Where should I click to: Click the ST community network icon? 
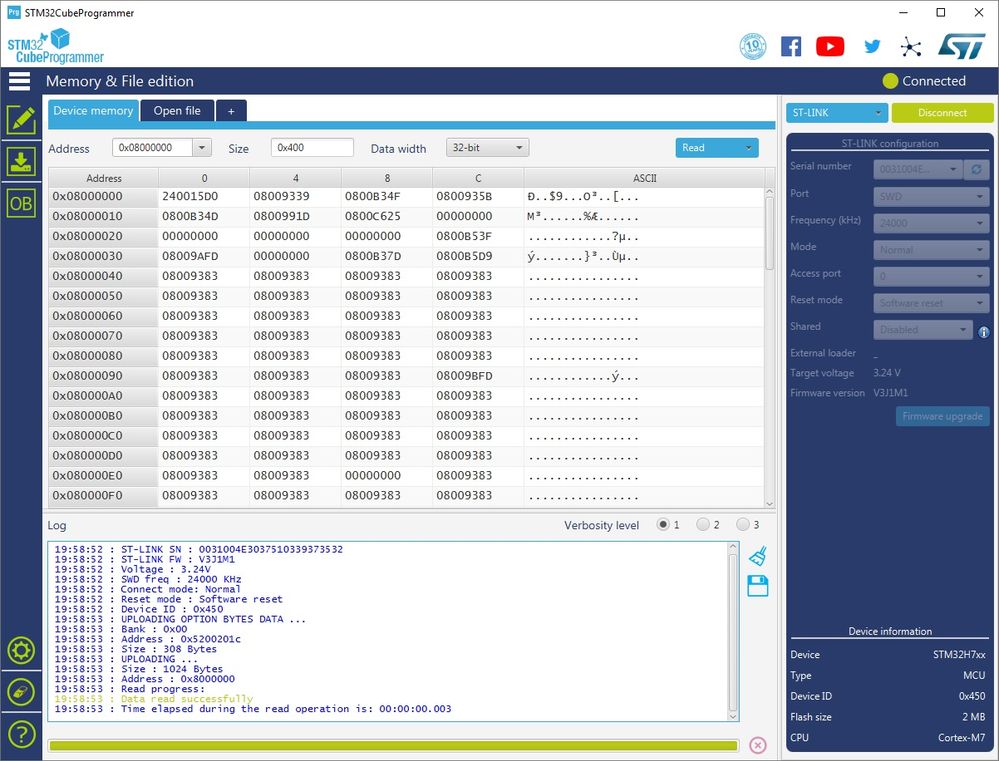click(911, 47)
